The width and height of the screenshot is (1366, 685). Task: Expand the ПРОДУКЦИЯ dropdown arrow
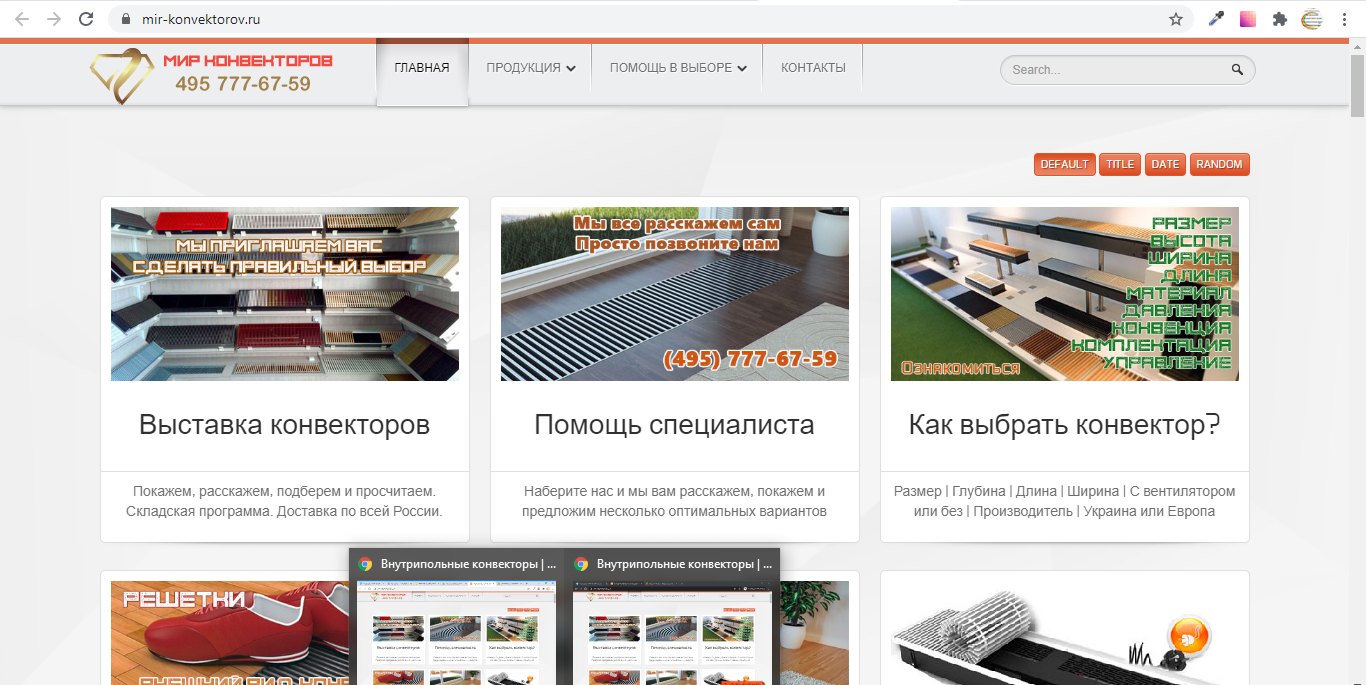571,69
